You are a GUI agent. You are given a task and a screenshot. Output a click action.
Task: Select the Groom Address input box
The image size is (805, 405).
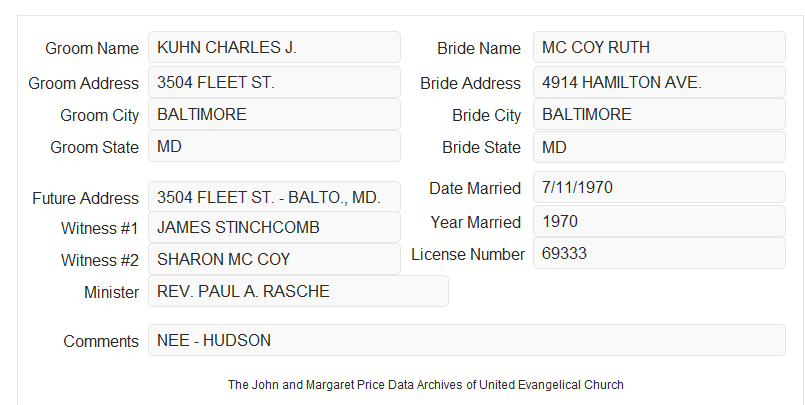[x=274, y=82]
